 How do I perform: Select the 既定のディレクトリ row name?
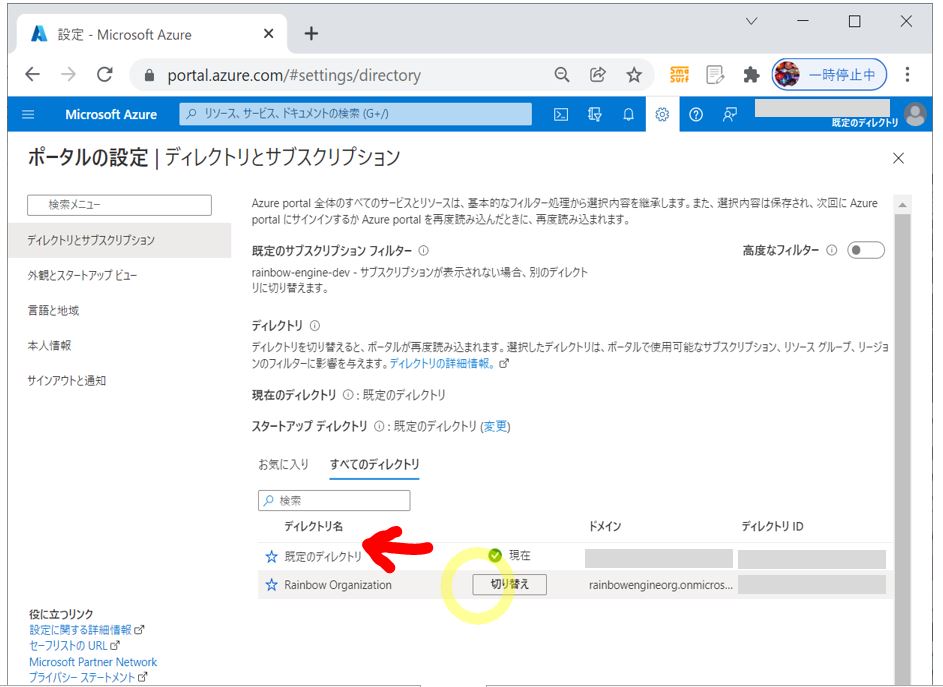point(323,556)
